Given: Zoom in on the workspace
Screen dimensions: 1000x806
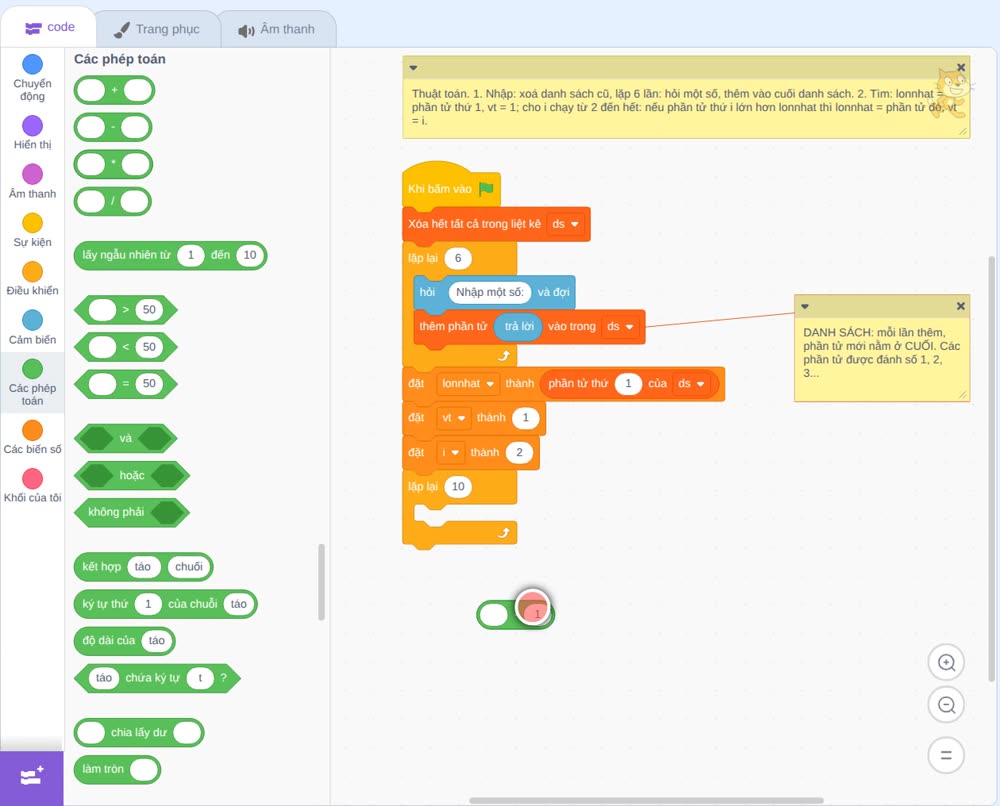Looking at the screenshot, I should (946, 663).
